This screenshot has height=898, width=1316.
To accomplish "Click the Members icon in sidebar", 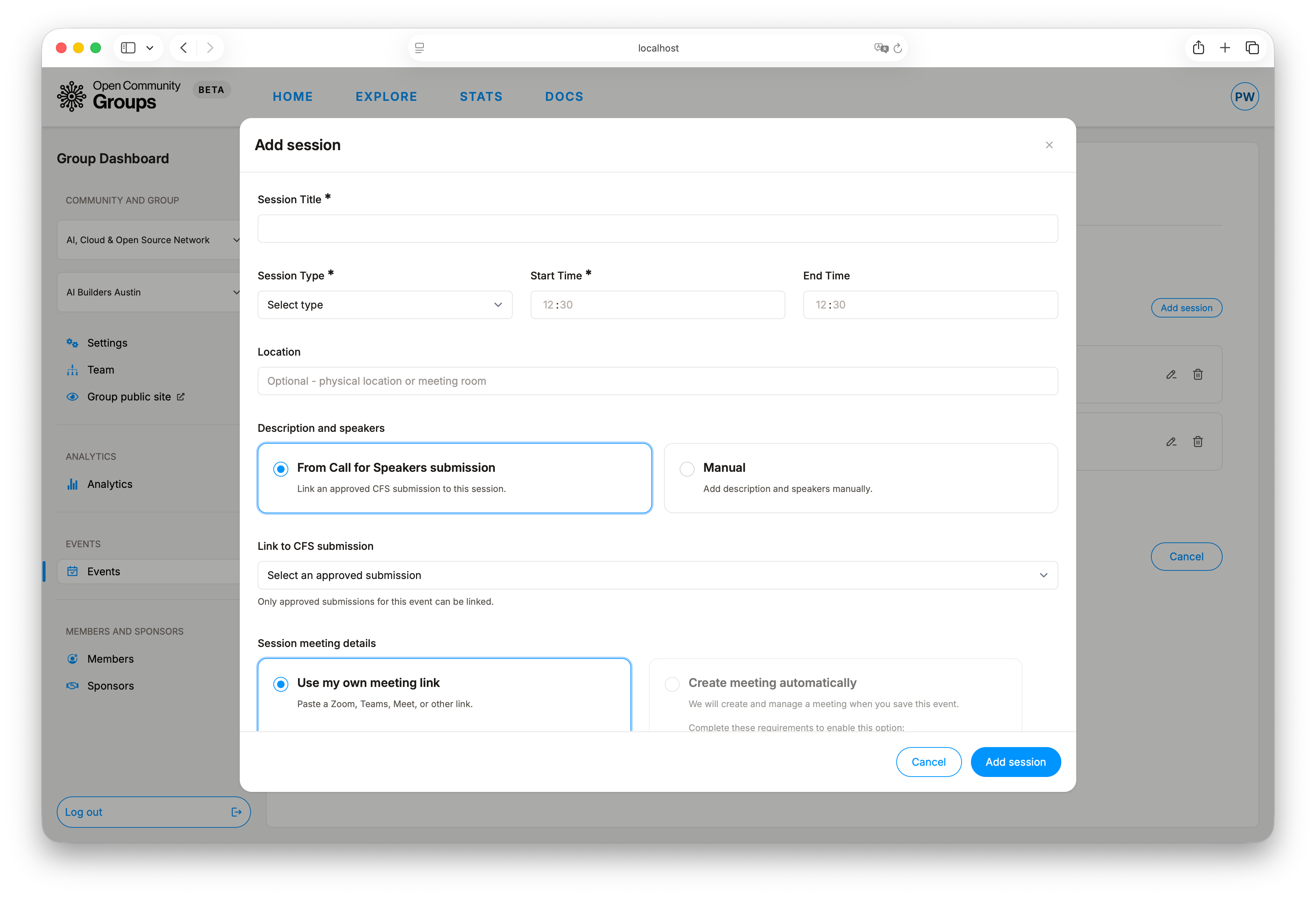I will coord(72,658).
